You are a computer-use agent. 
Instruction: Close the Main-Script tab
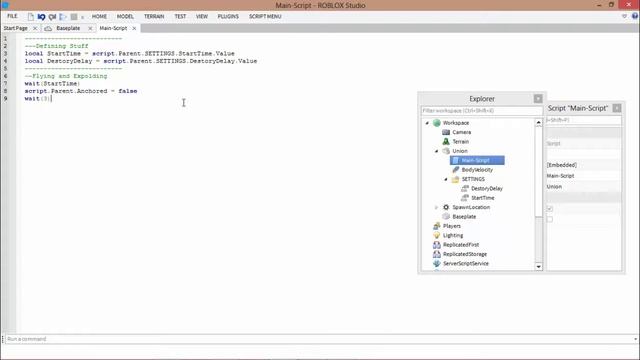click(x=134, y=28)
